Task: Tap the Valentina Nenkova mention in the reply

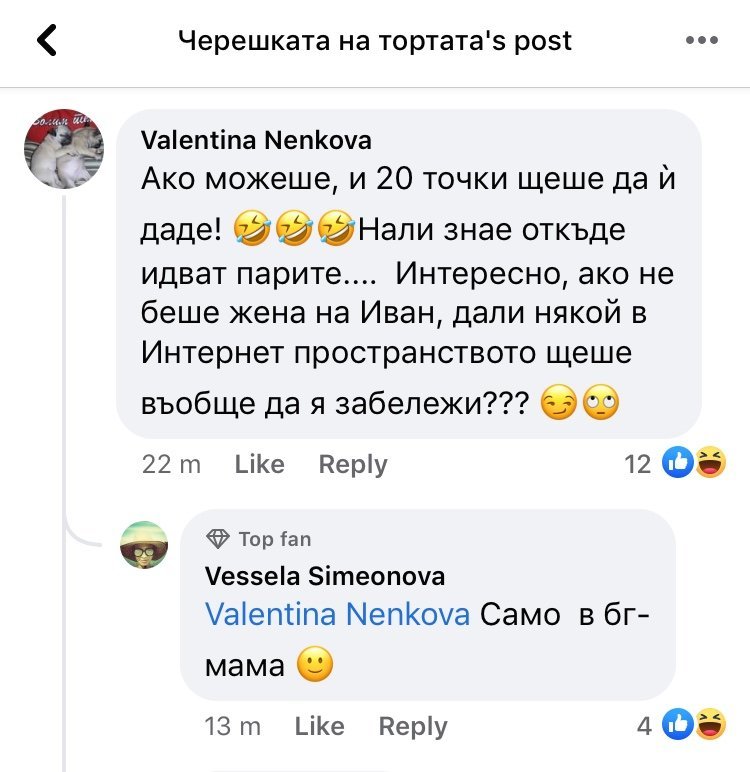Action: [x=337, y=615]
